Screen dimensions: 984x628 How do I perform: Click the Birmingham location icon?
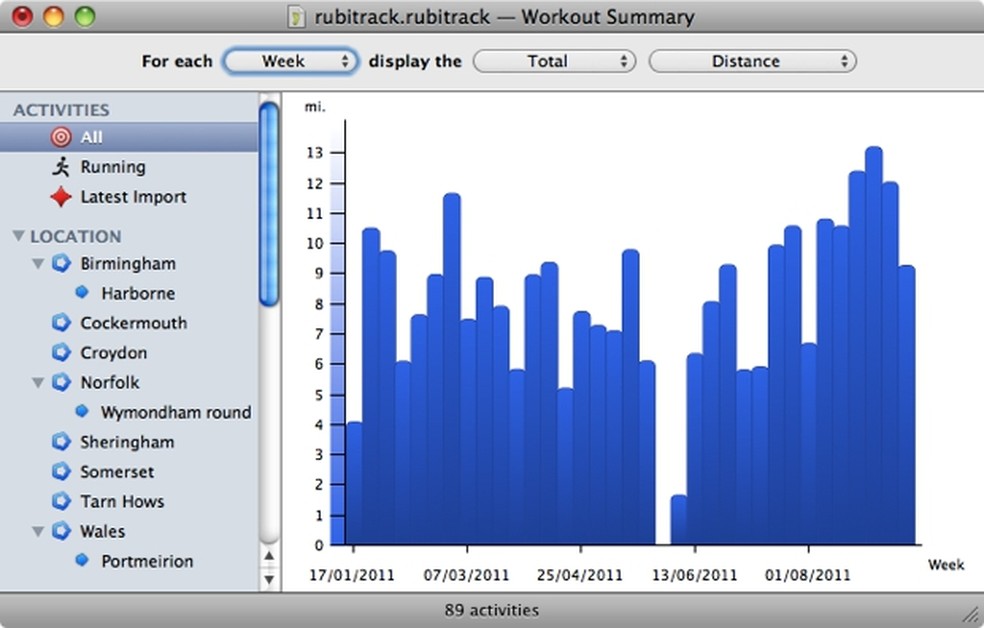[x=61, y=263]
